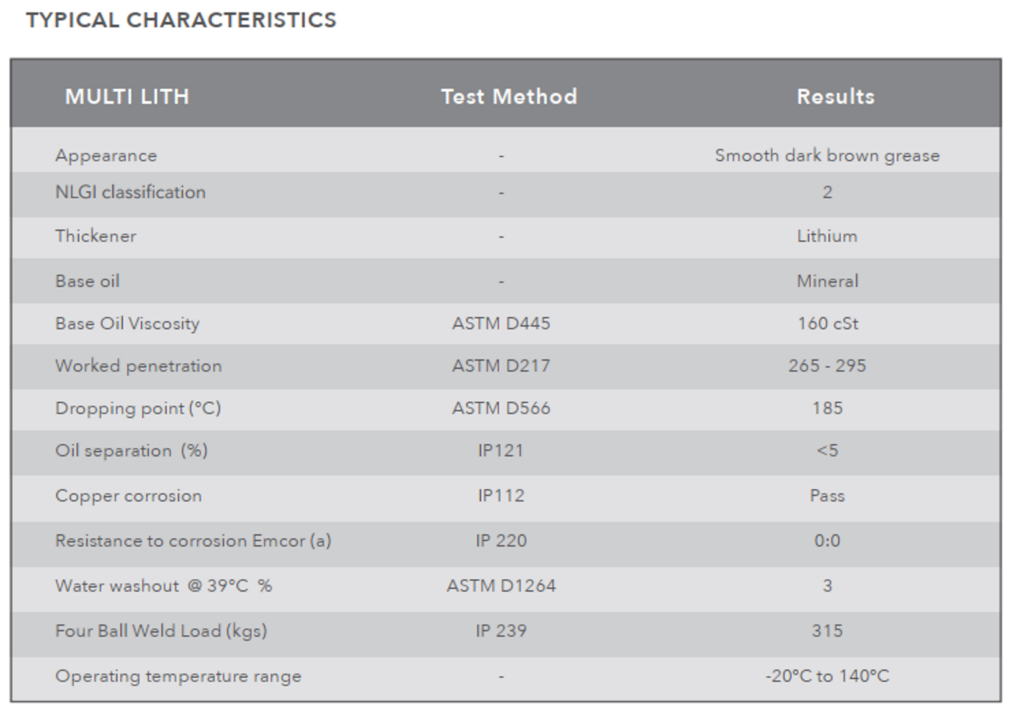
Task: Click the -20°C to 140°C temperature range
Action: pos(827,676)
